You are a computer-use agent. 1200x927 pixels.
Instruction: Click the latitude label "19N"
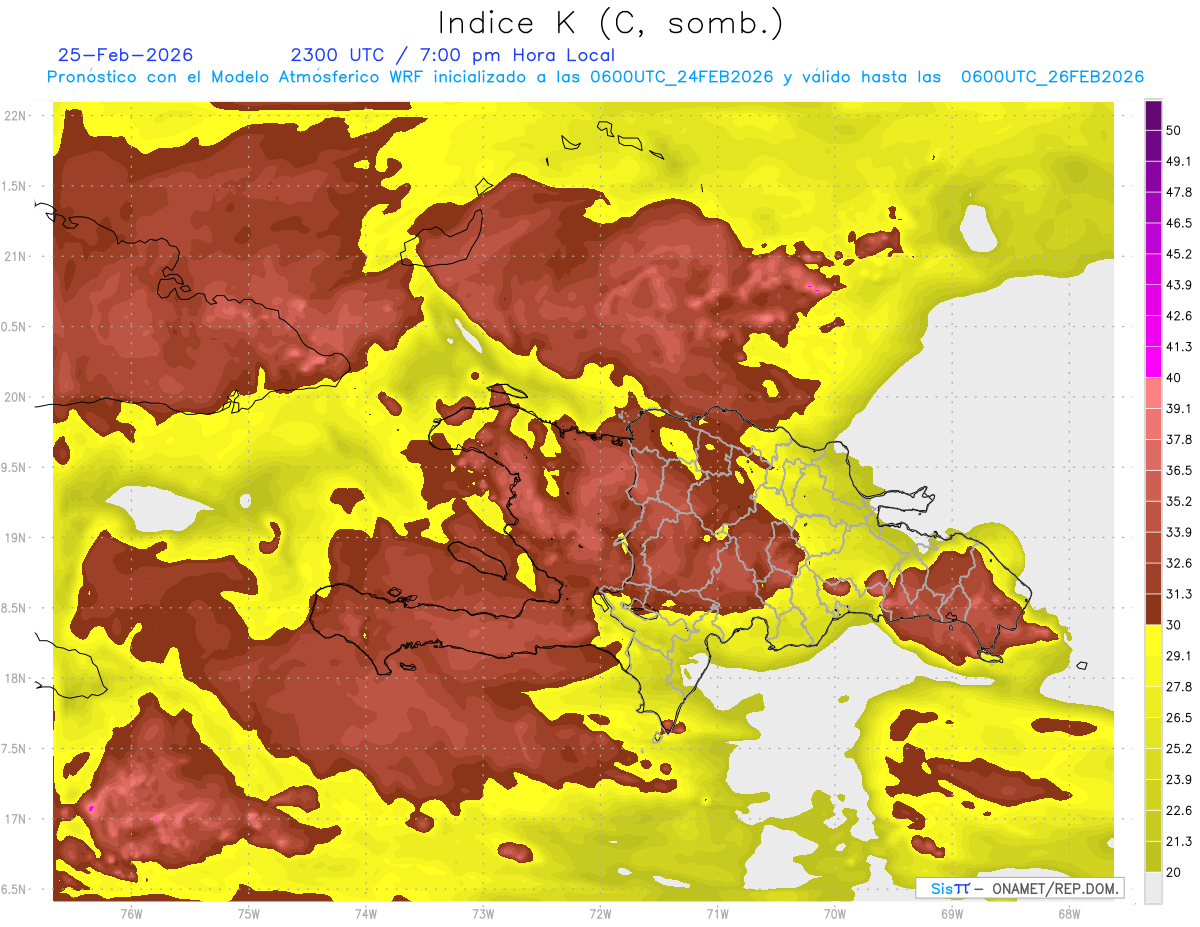click(x=14, y=537)
